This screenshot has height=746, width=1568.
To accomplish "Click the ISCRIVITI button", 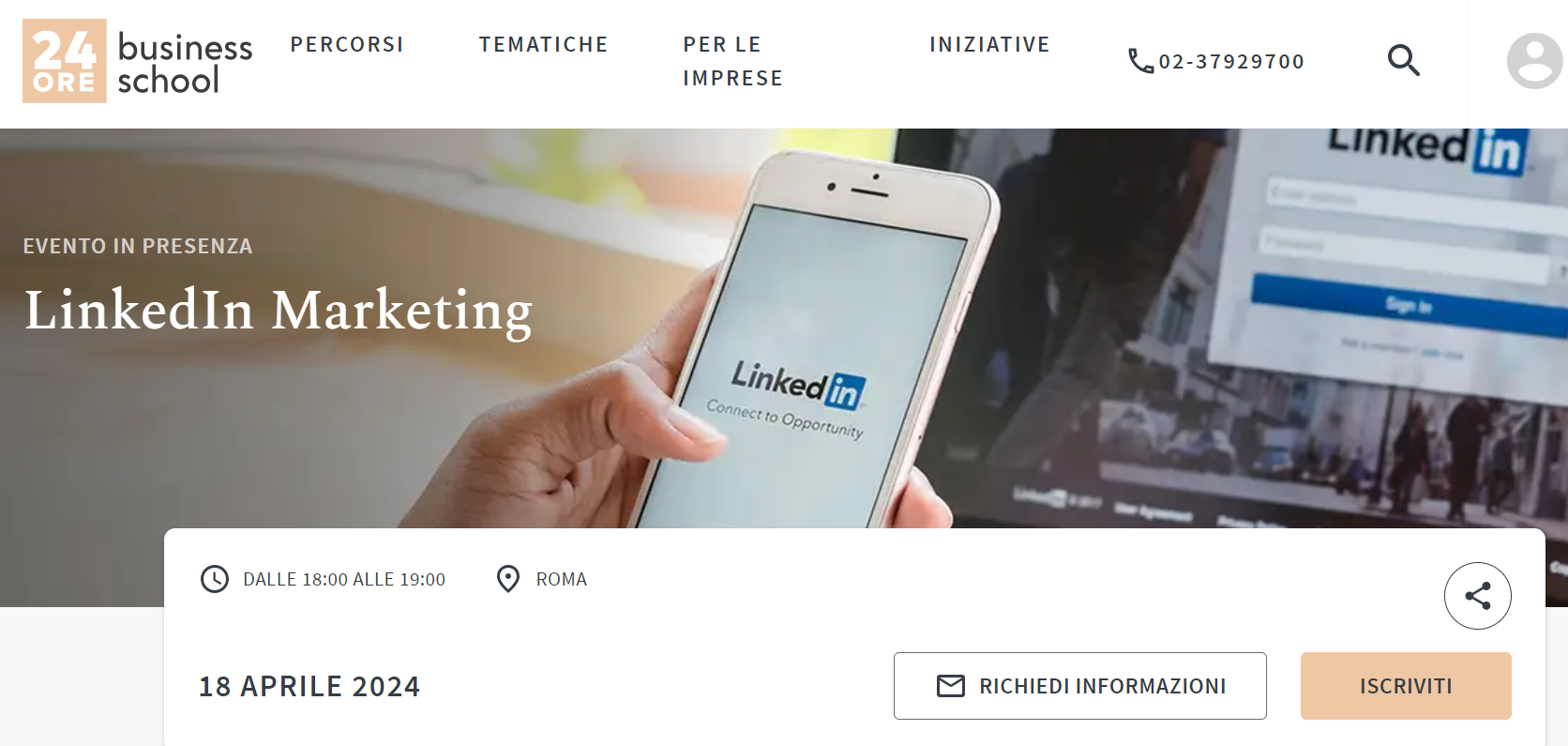I will point(1406,686).
